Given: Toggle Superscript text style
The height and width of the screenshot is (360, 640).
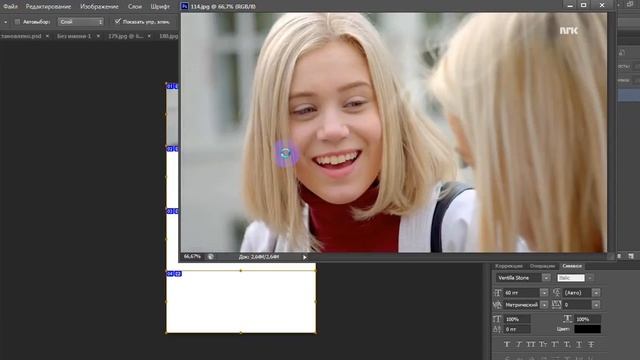Looking at the screenshot, I should [555, 344].
